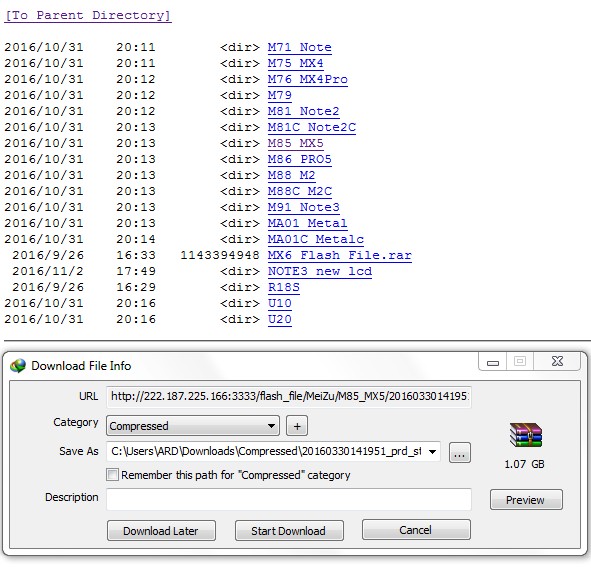
Task: Open the MA01 Metal directory link
Action: pyautogui.click(x=308, y=223)
